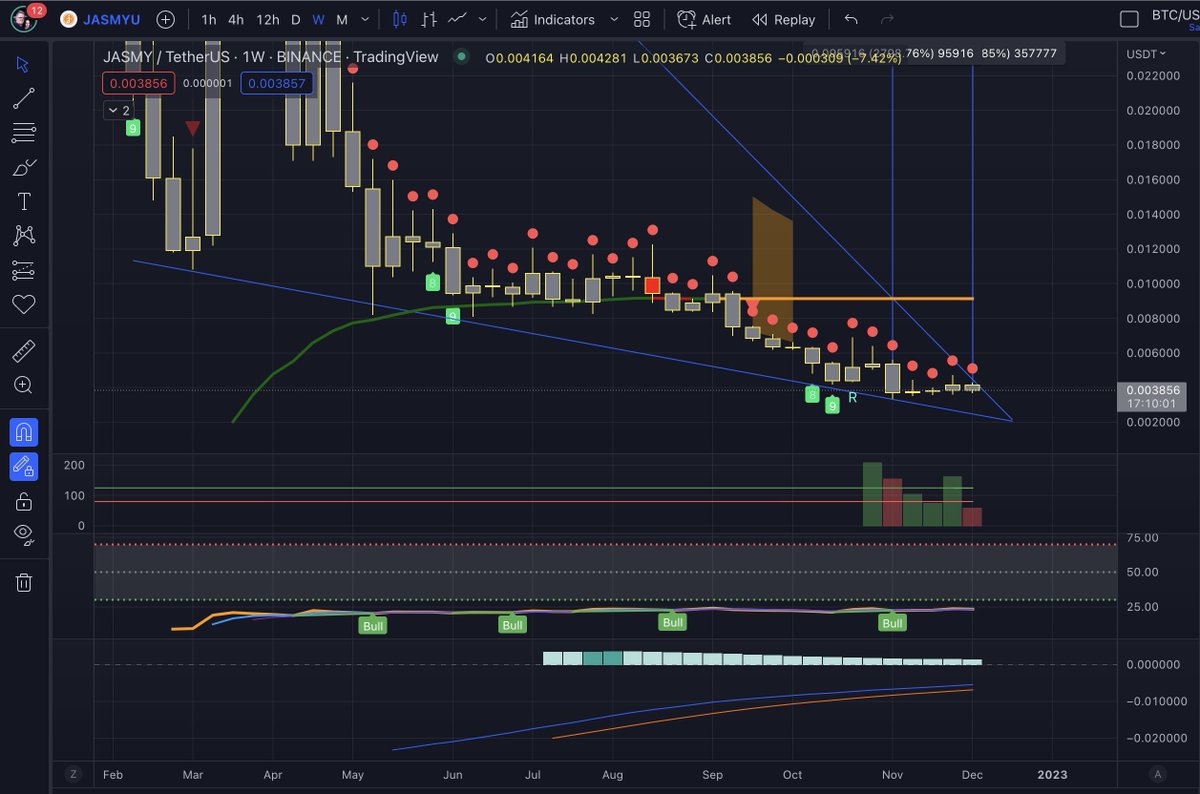Image resolution: width=1200 pixels, height=794 pixels.
Task: Select the Trend Line drawing tool
Action: coord(24,98)
